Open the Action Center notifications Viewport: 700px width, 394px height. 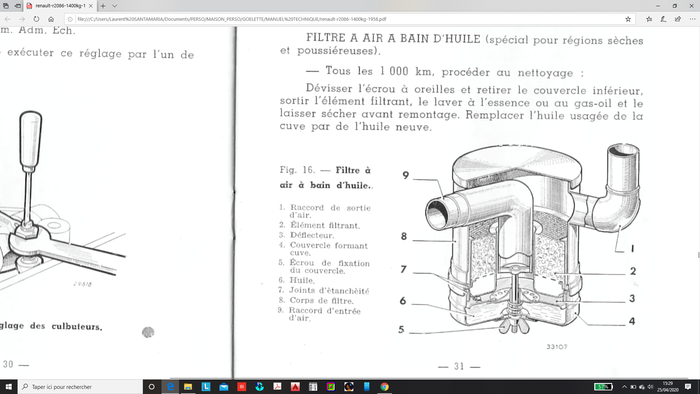(688, 387)
